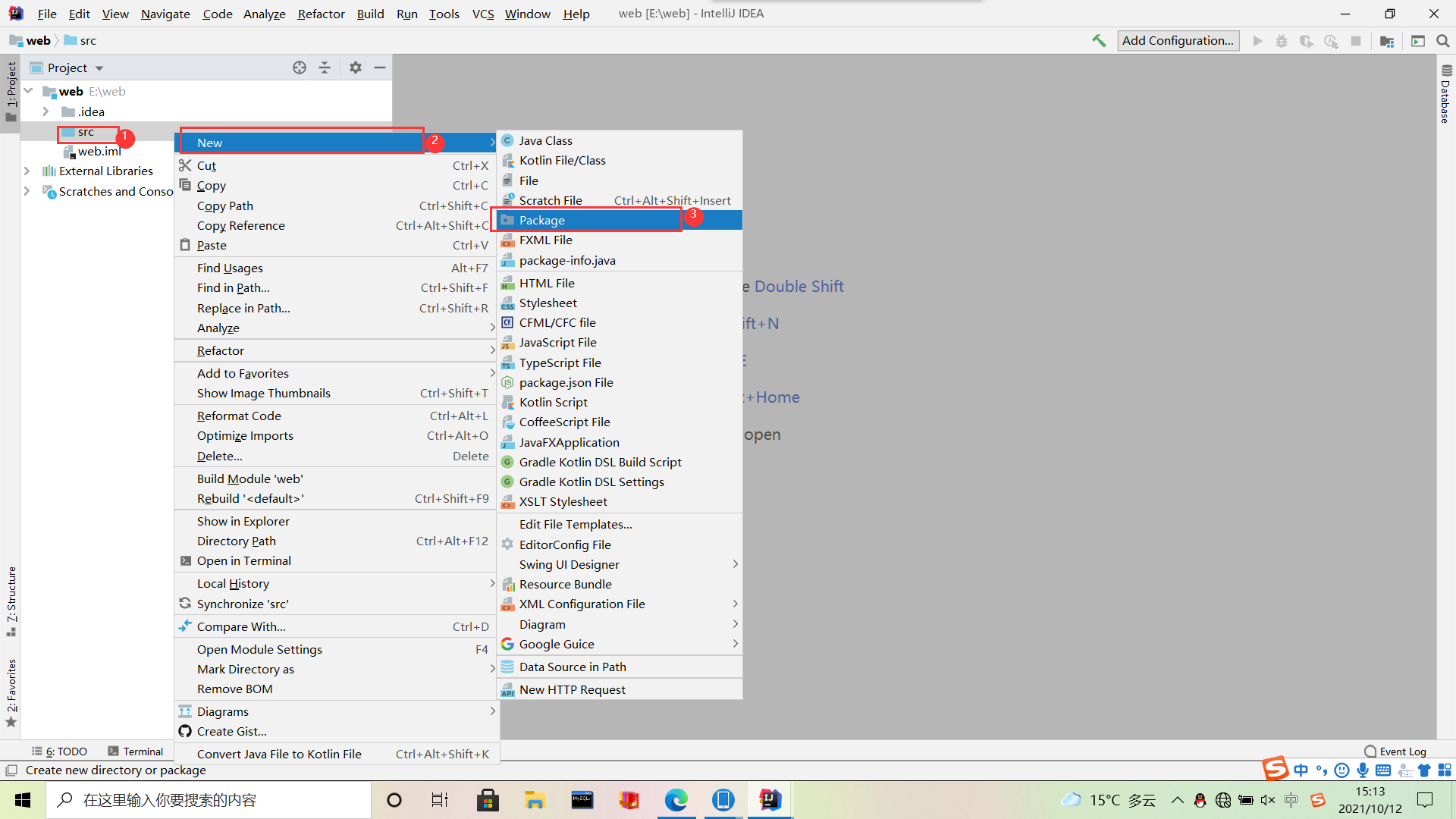Image resolution: width=1456 pixels, height=819 pixels.
Task: Expand External Libraries node
Action: click(x=27, y=171)
